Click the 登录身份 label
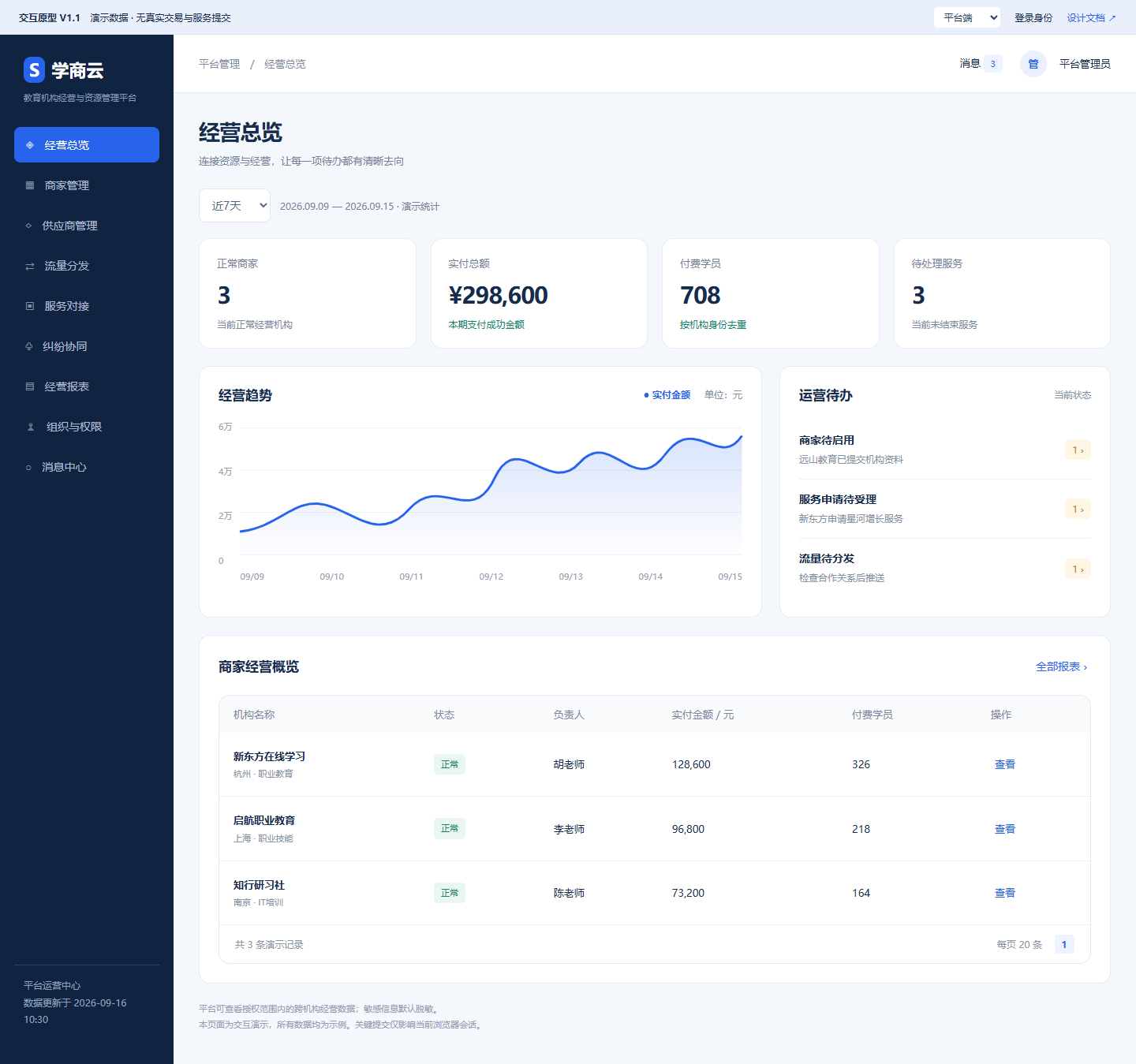Viewport: 1136px width, 1064px height. click(1033, 17)
